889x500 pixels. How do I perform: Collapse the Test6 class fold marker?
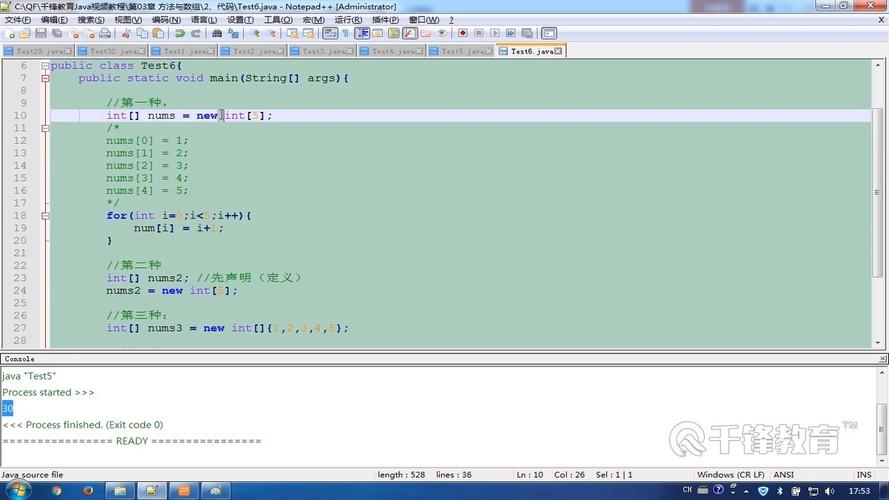click(x=44, y=66)
